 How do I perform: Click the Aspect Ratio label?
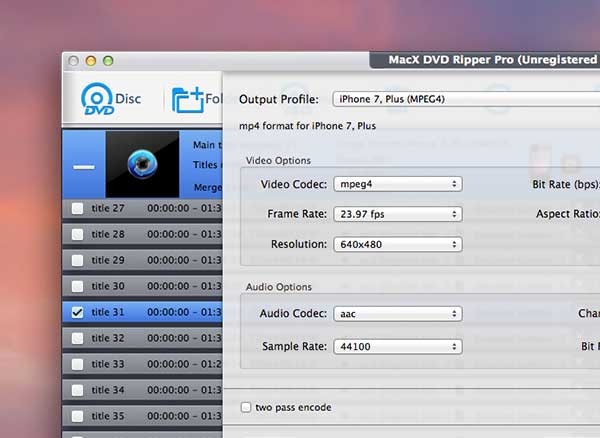click(567, 214)
